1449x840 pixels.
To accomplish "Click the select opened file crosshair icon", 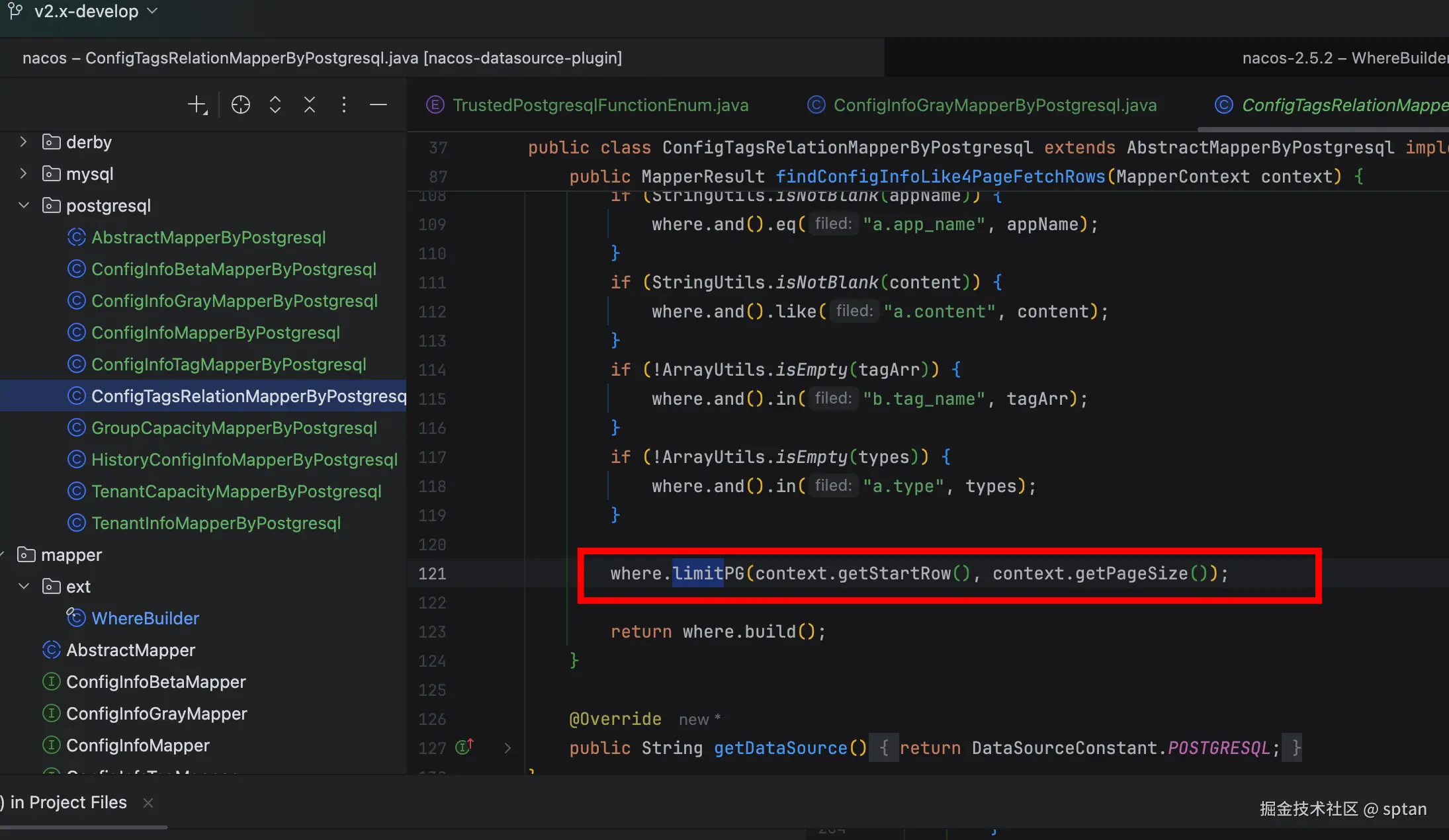I will 241,105.
